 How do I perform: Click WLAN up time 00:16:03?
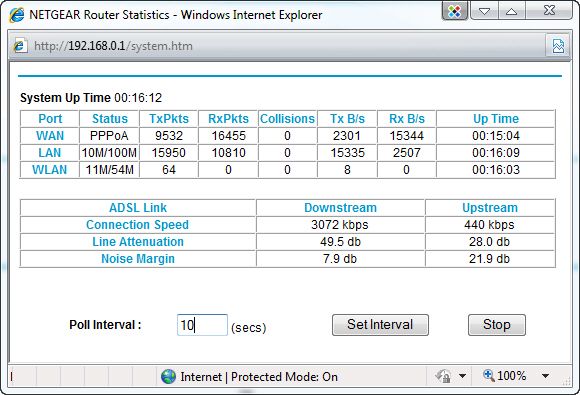(x=496, y=170)
